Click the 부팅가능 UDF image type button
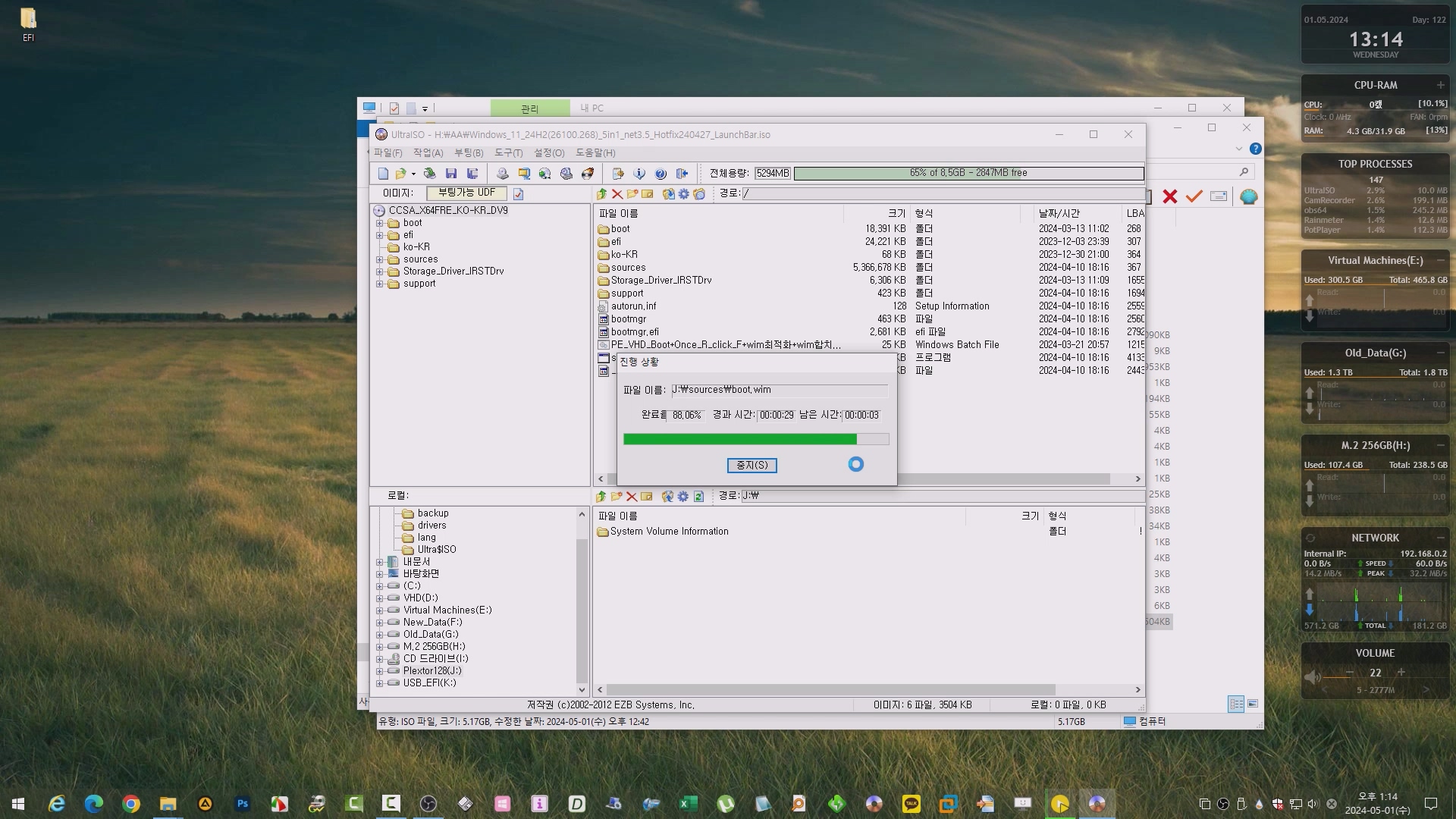 pyautogui.click(x=466, y=193)
